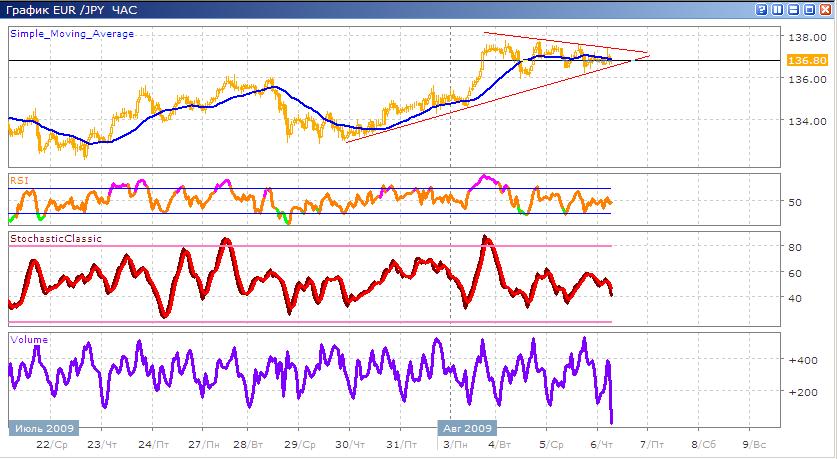Maximize the EUR/JPY chart window
Image resolution: width=837 pixels, height=459 pixels.
tap(808, 9)
